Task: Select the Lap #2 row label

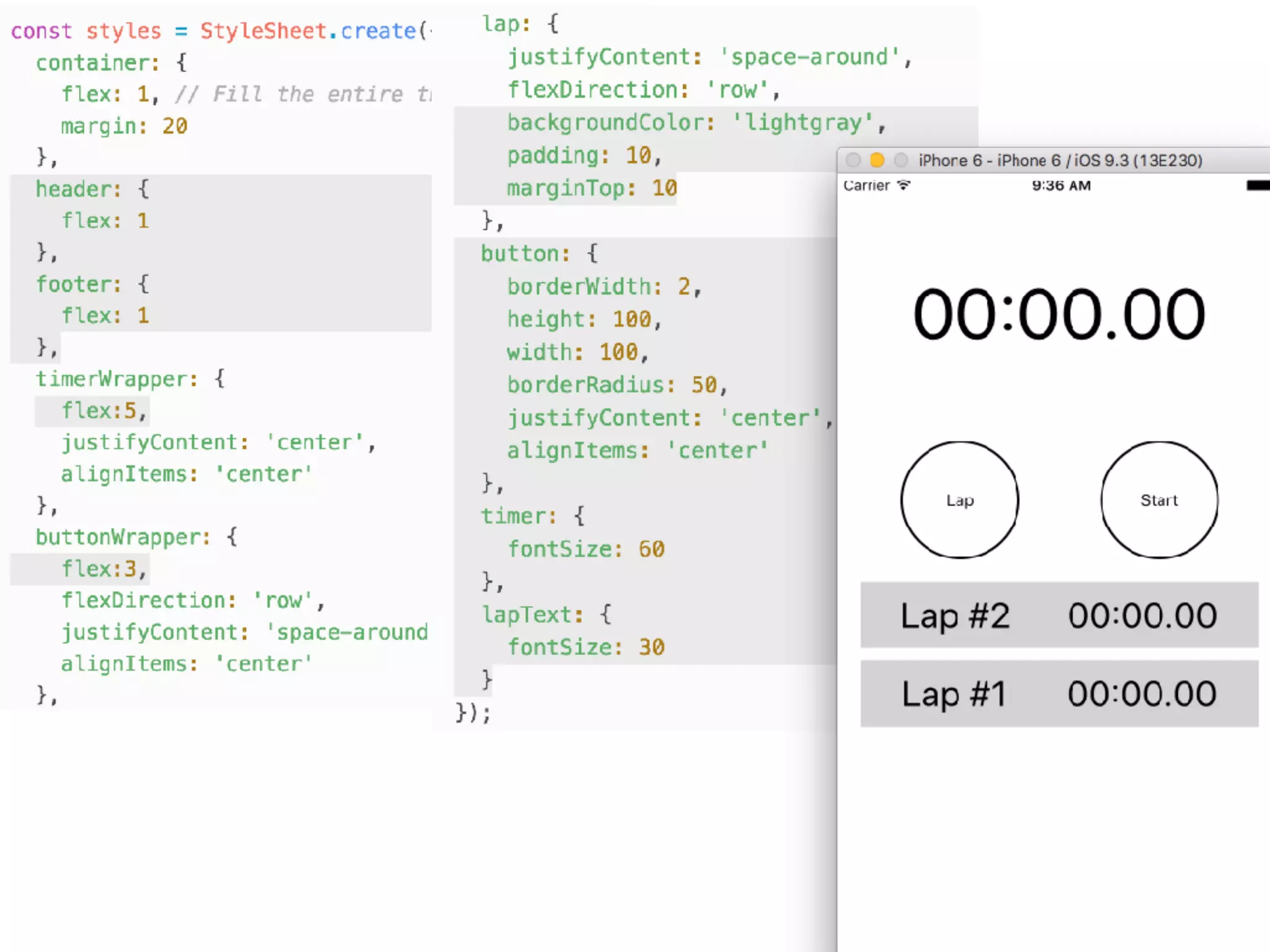Action: pyautogui.click(x=955, y=616)
